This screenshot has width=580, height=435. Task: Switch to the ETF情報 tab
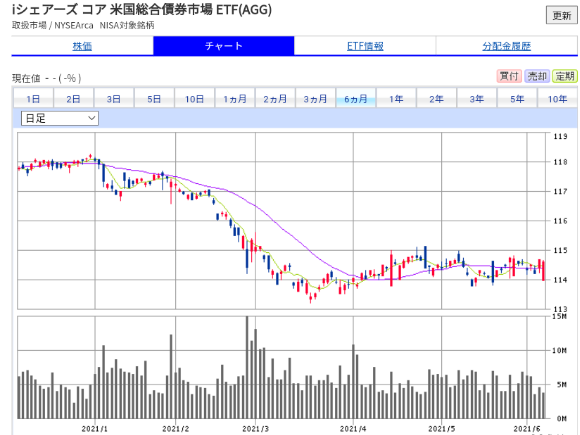[365, 46]
